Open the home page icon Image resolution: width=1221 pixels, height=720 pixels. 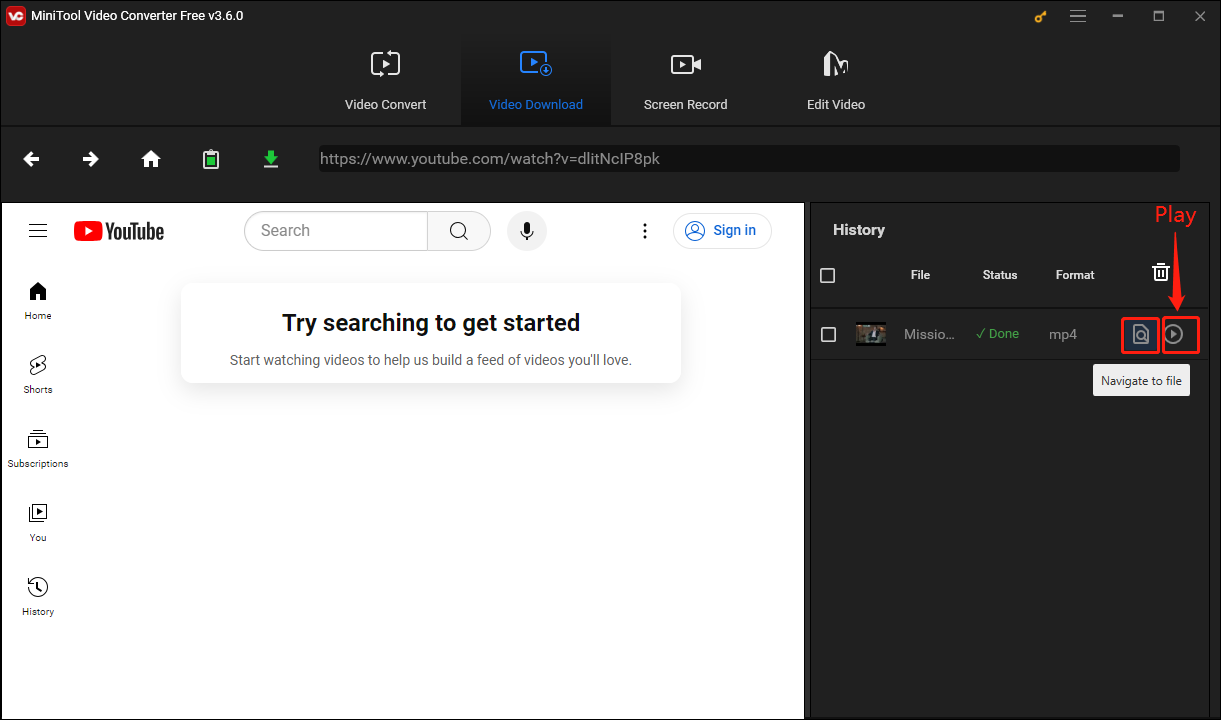(151, 159)
